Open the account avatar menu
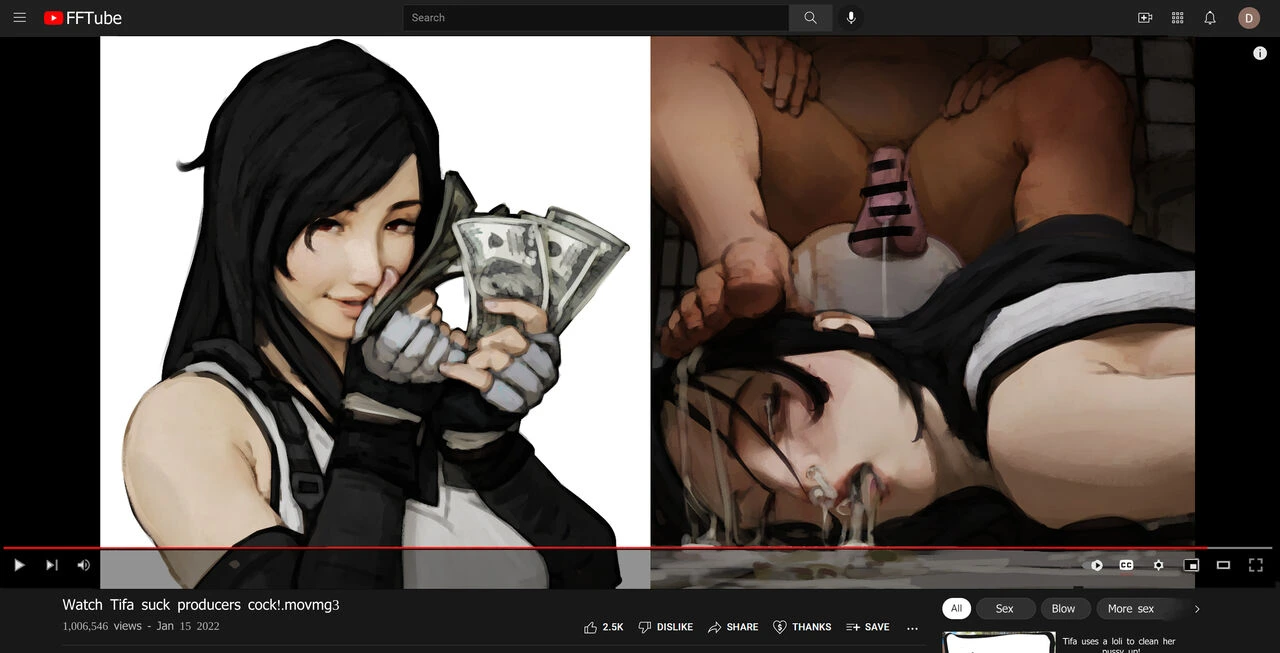The height and width of the screenshot is (653, 1280). (x=1248, y=18)
